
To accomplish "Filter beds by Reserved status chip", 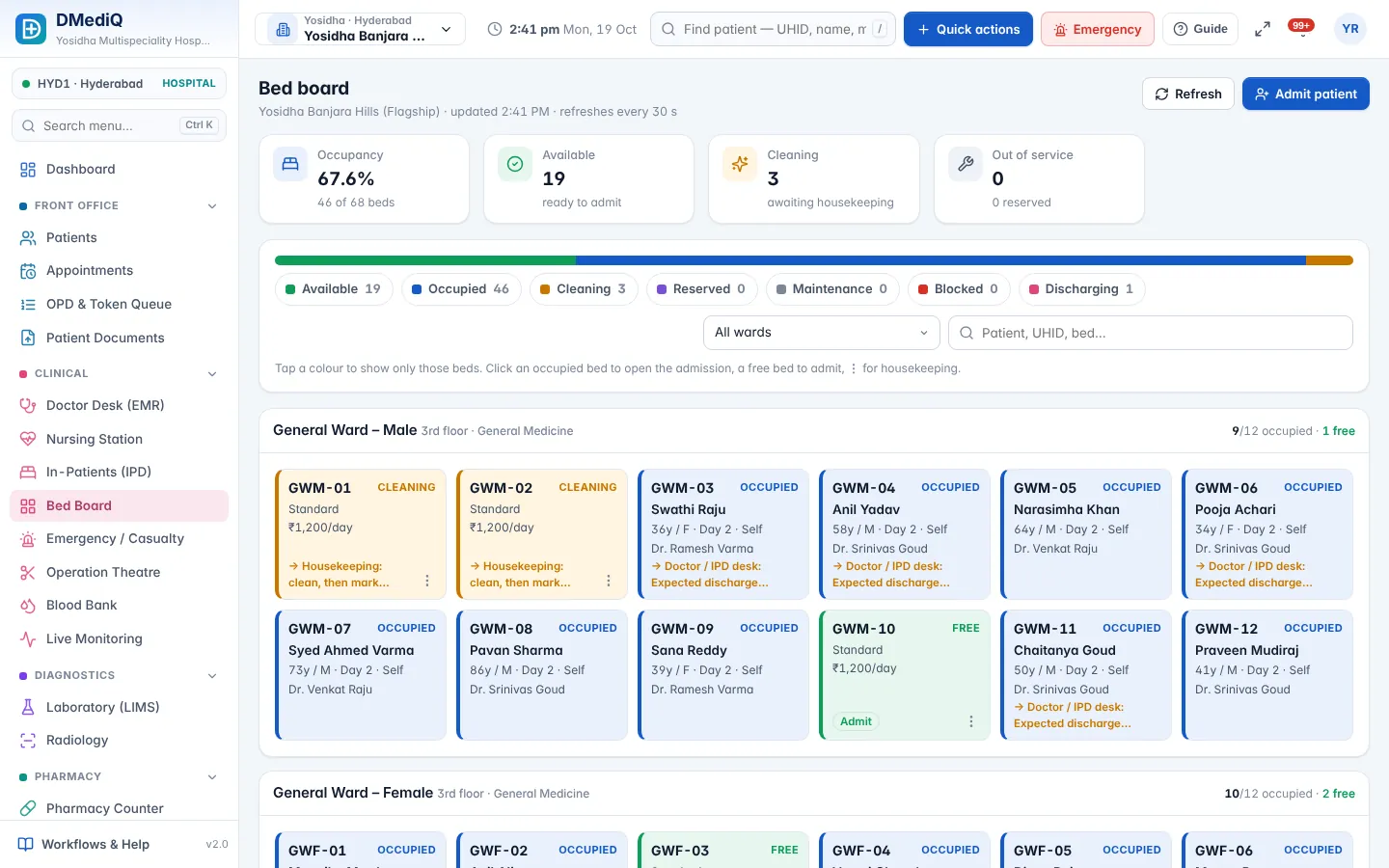I will (x=701, y=289).
